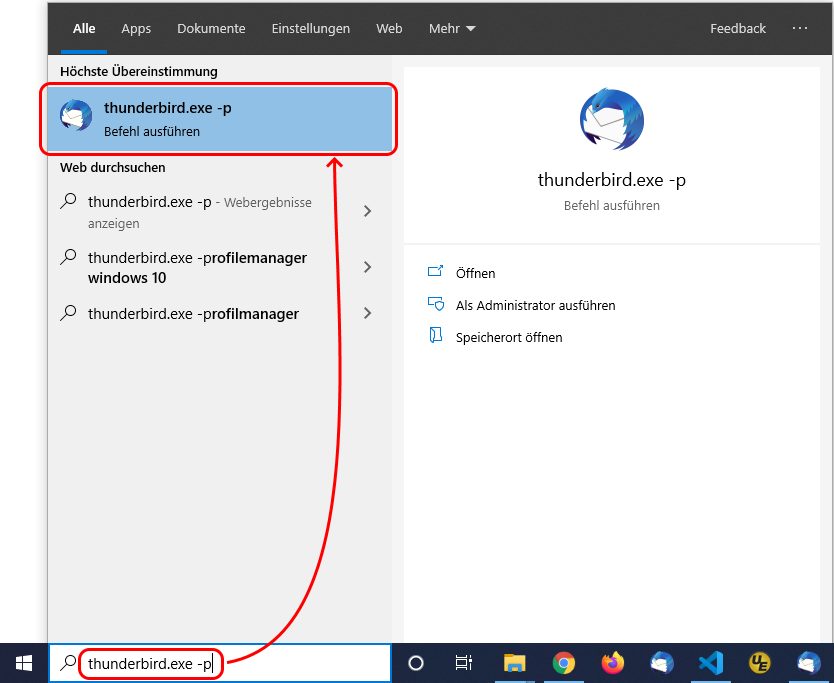Launch File Explorer from the taskbar
The width and height of the screenshot is (834, 683).
click(514, 663)
